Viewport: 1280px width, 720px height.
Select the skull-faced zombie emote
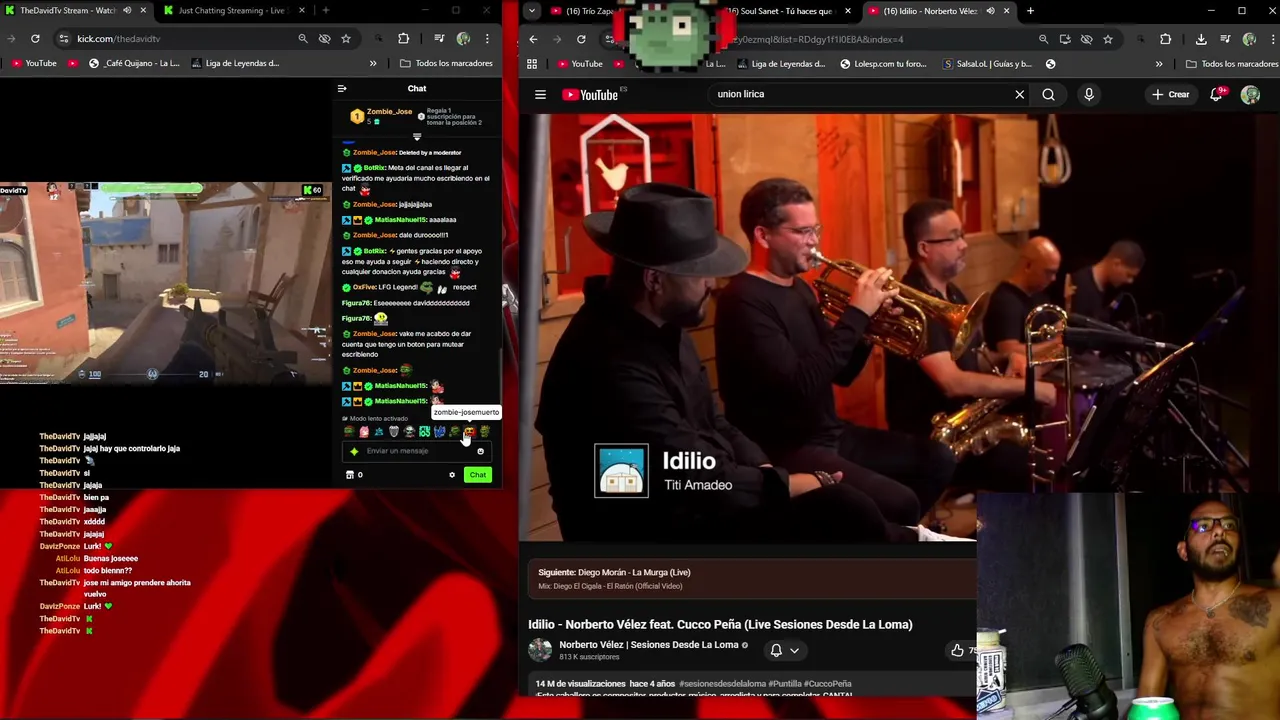coord(409,432)
